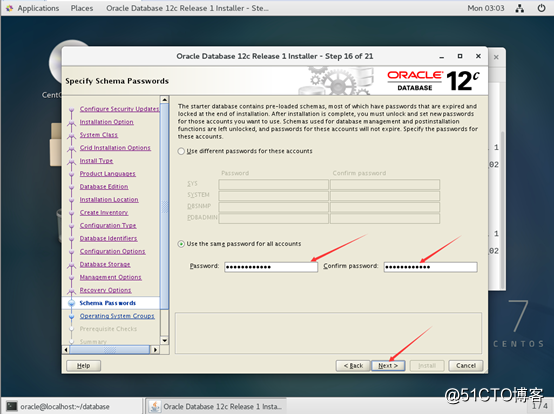Viewport: 554px width, 414px height.
Task: Go to System Class step
Action: pos(99,135)
